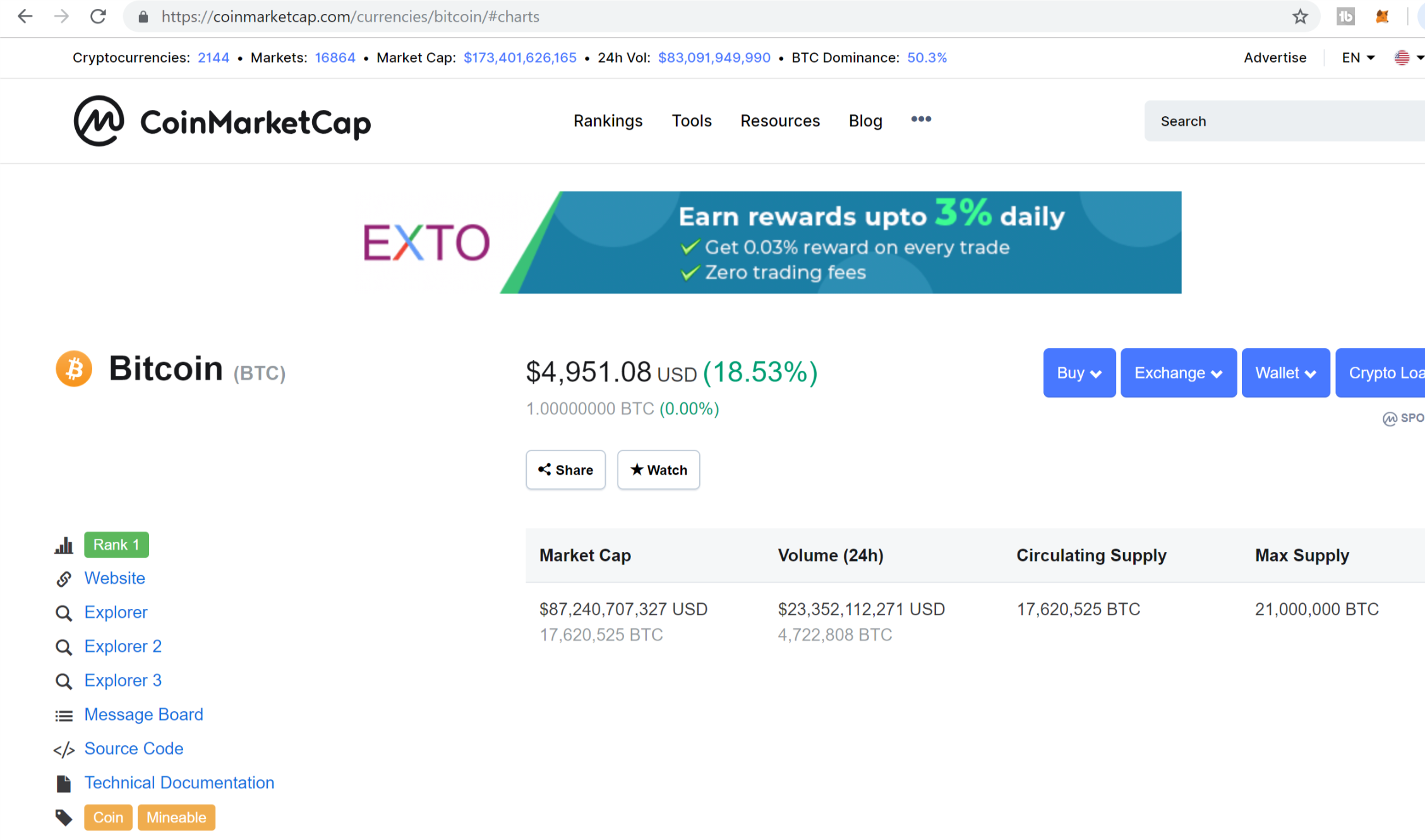Image resolution: width=1425 pixels, height=840 pixels.
Task: Click the CoinMarketCap logo icon
Action: (x=99, y=121)
